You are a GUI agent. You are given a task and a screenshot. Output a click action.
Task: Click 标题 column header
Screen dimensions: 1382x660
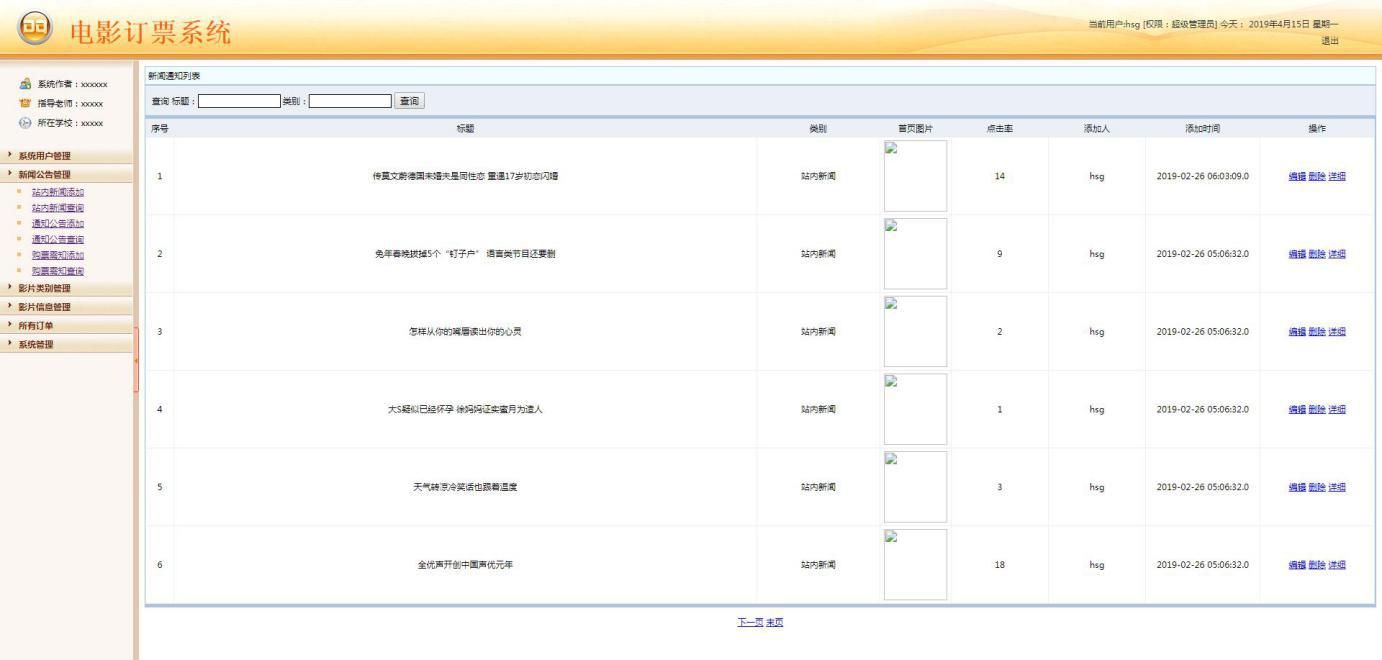tap(465, 128)
